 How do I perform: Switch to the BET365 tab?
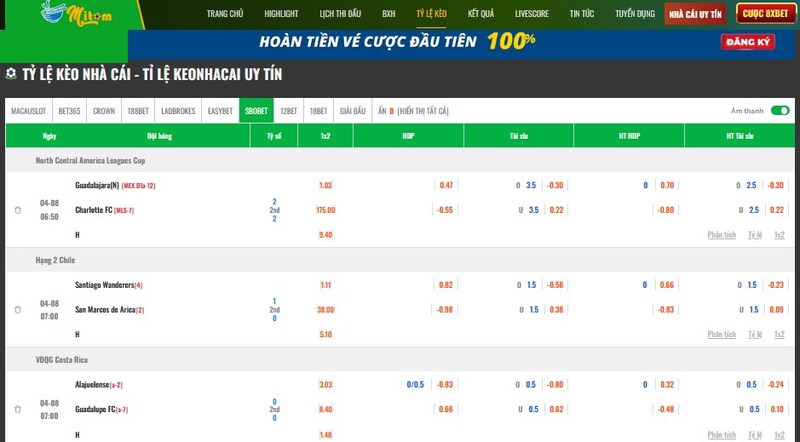pyautogui.click(x=69, y=111)
